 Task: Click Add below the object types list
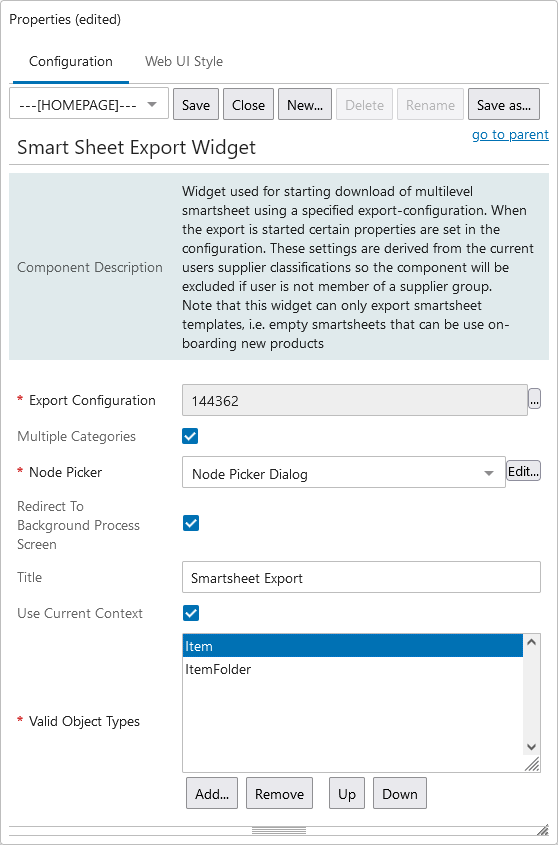[x=212, y=793]
